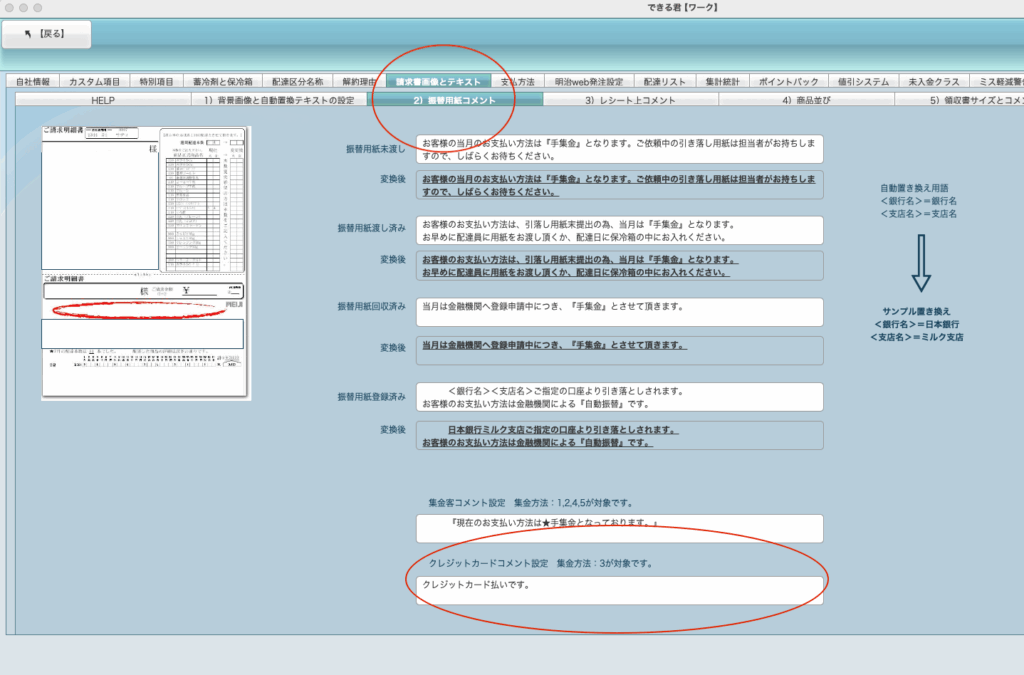Screen dimensions: 1024x675
Task: Click the 変換後 preview under 振替用紙未渡し
Action: (x=620, y=185)
